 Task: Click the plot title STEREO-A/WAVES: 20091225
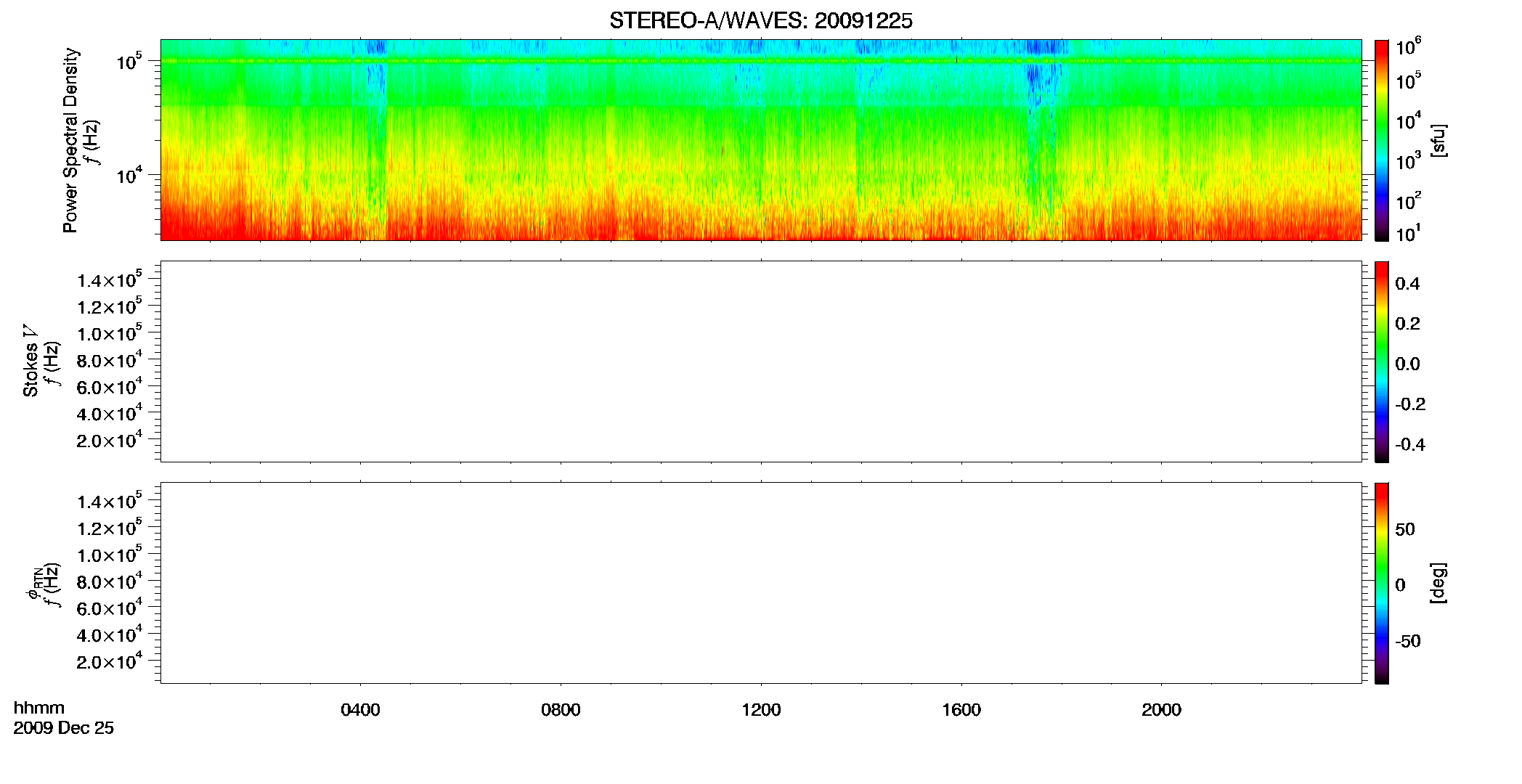(x=761, y=21)
